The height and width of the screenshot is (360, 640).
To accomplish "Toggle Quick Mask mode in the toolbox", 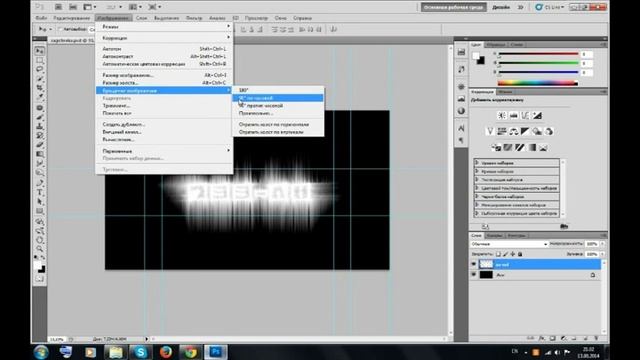I will coord(40,279).
